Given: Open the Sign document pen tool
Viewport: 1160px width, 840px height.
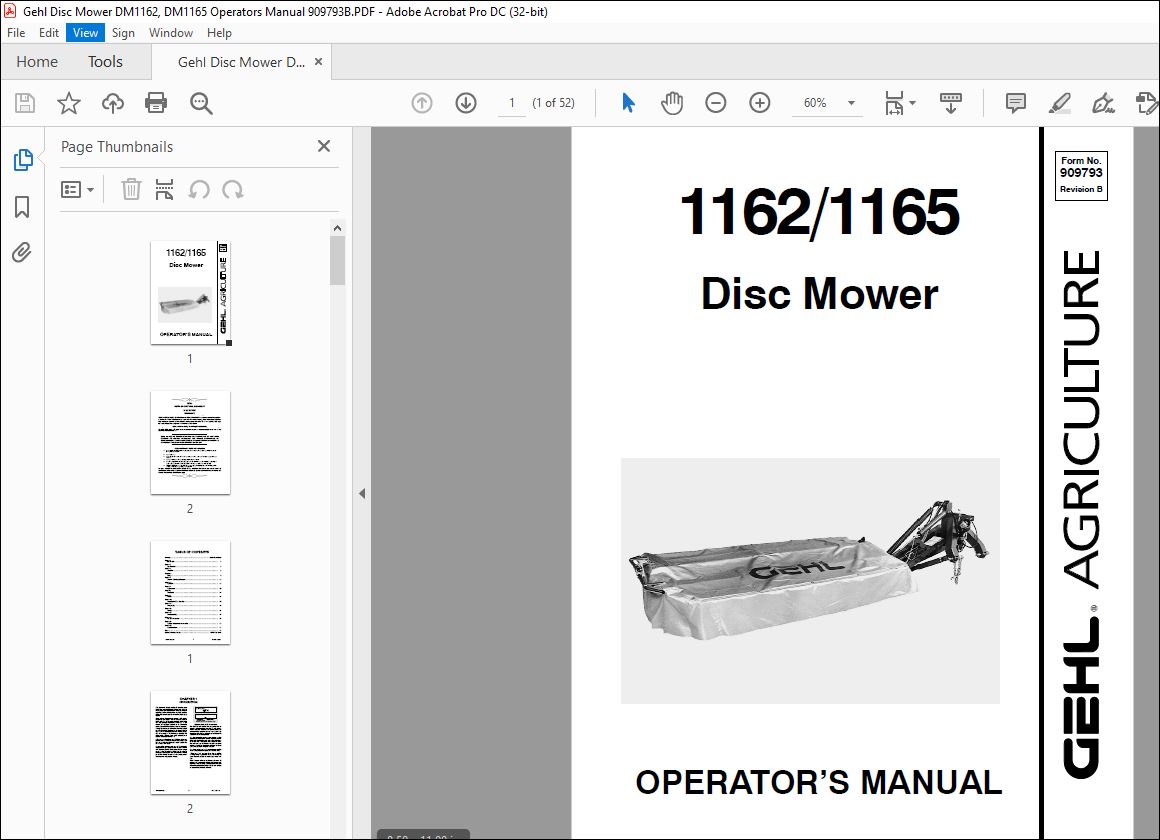Looking at the screenshot, I should pyautogui.click(x=1103, y=103).
